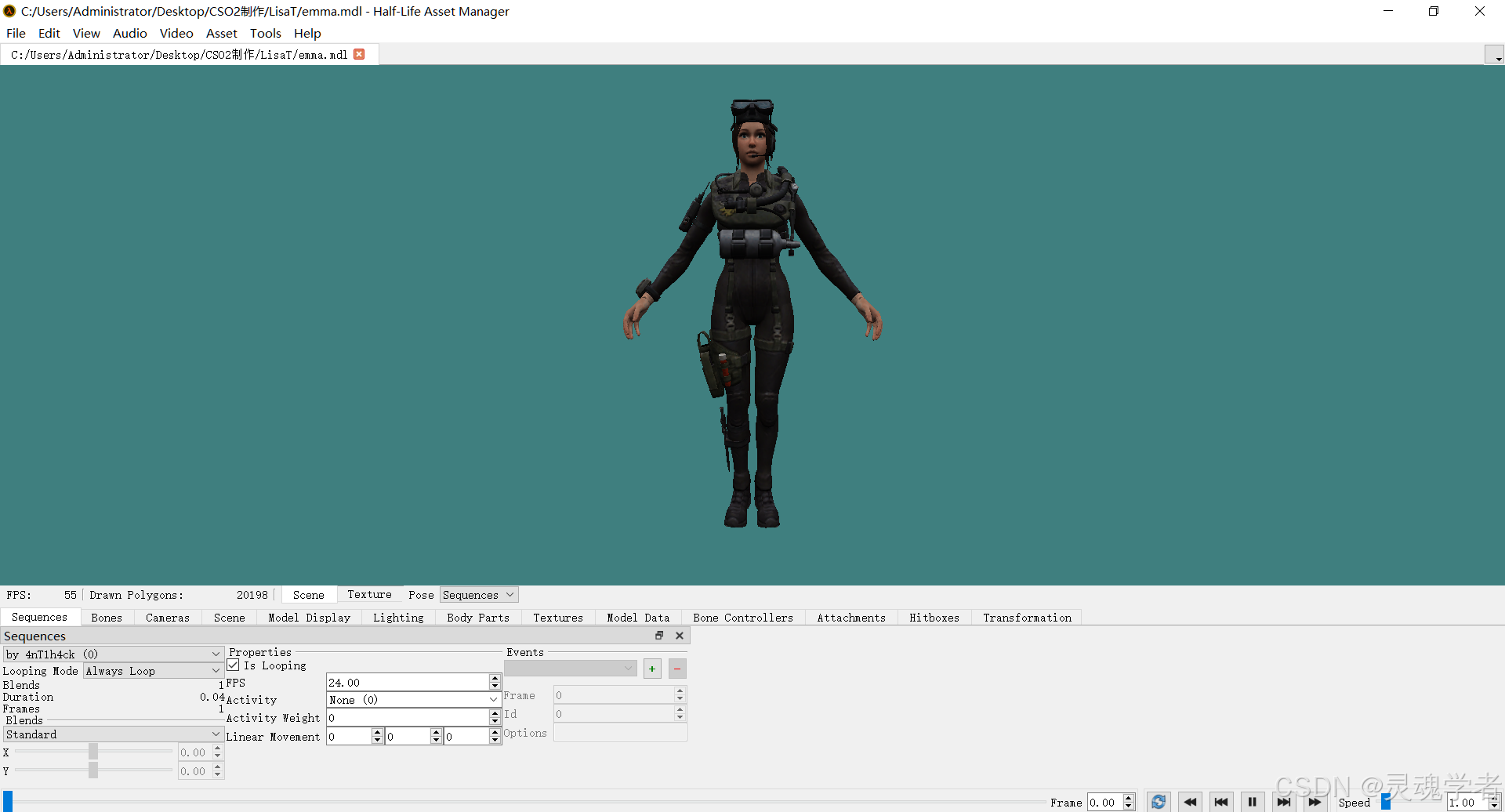Image resolution: width=1505 pixels, height=812 pixels.
Task: Open the Edit menu
Action: [49, 33]
